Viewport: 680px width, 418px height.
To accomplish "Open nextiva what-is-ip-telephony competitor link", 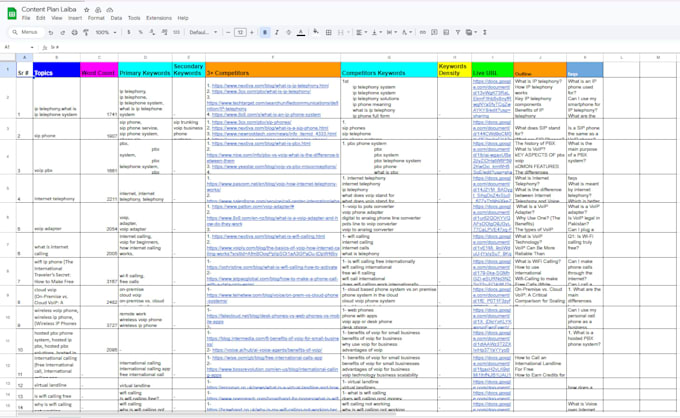I will click(x=270, y=86).
